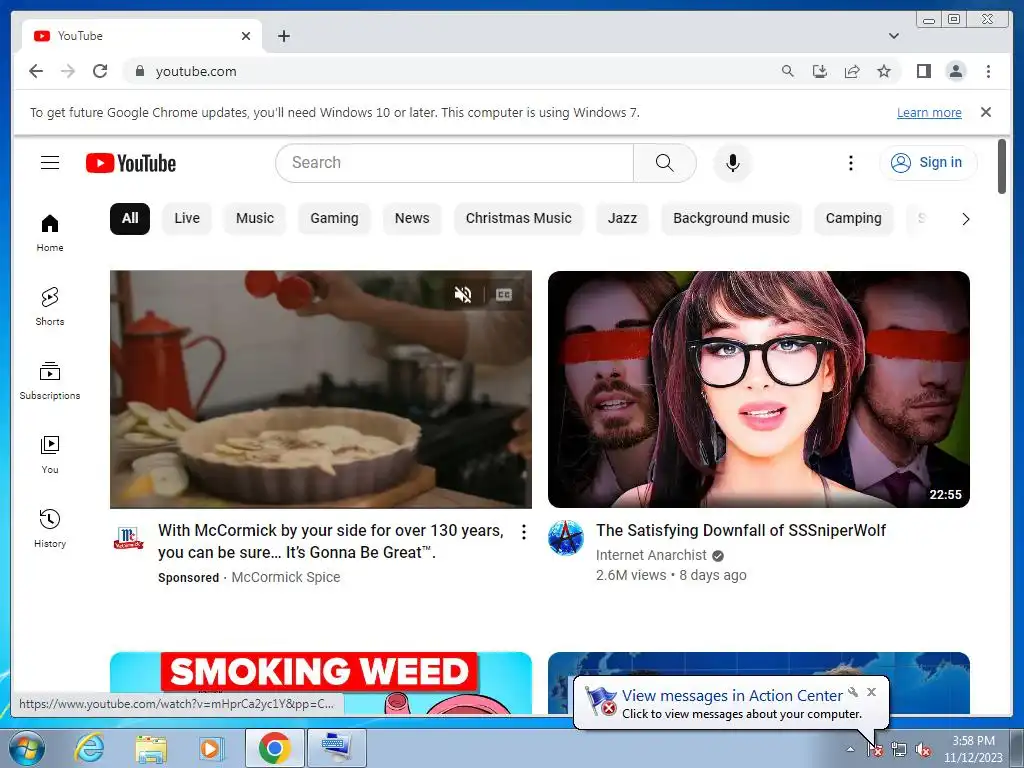Select the Music filter chip
The height and width of the screenshot is (768, 1024).
coord(255,218)
